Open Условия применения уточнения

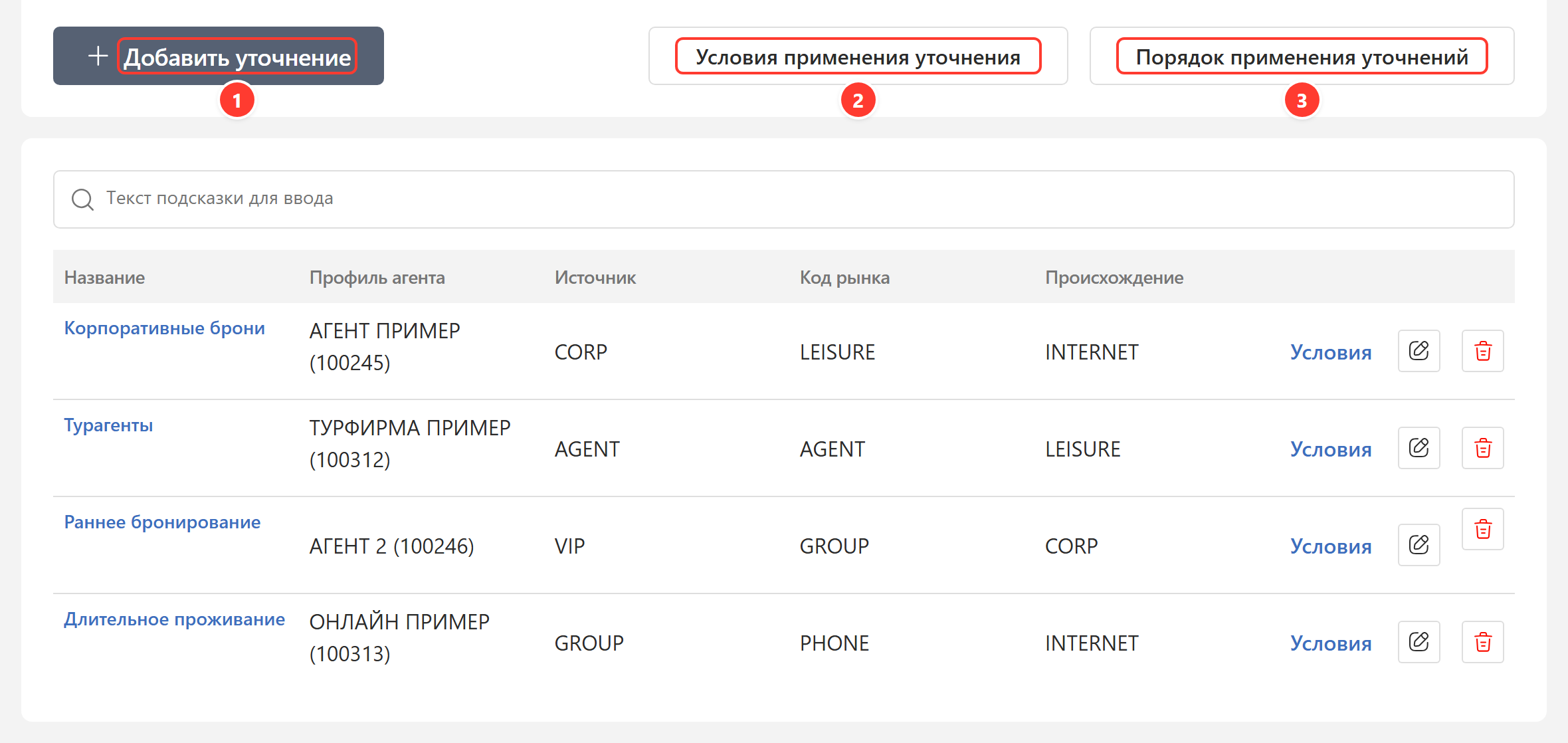[858, 56]
